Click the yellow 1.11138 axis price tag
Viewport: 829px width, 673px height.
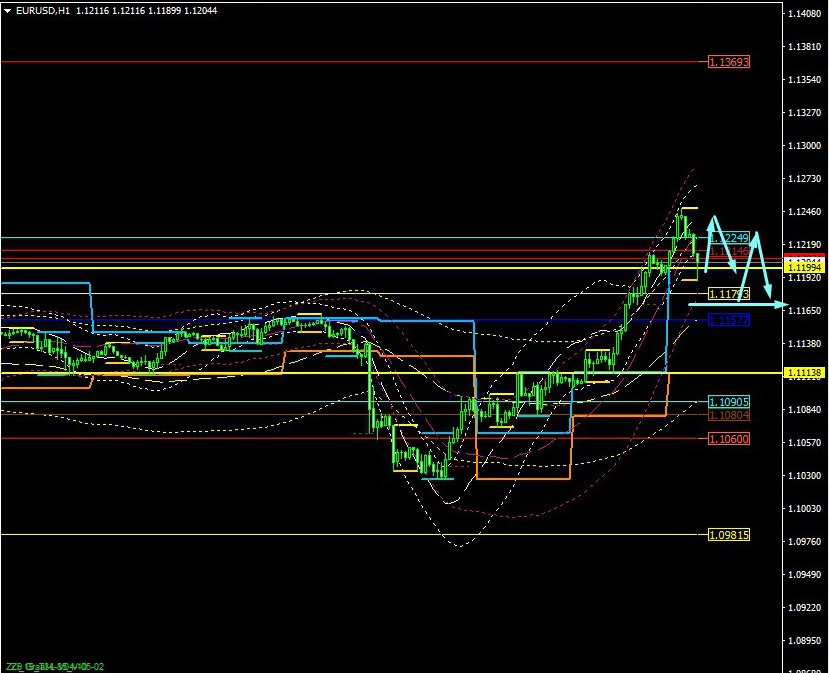pyautogui.click(x=804, y=373)
